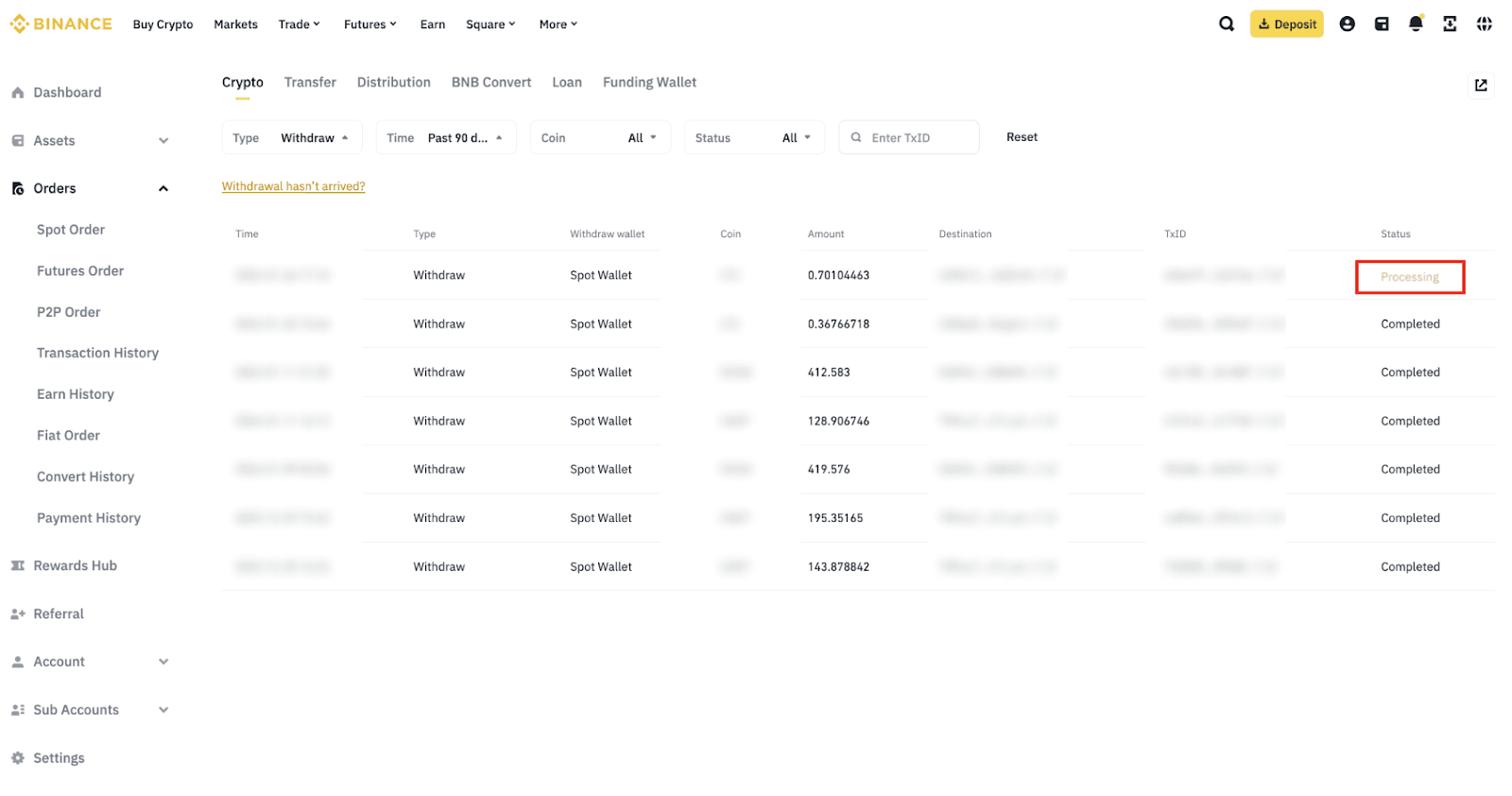
Task: Open Transaction History in the sidebar
Action: (97, 354)
